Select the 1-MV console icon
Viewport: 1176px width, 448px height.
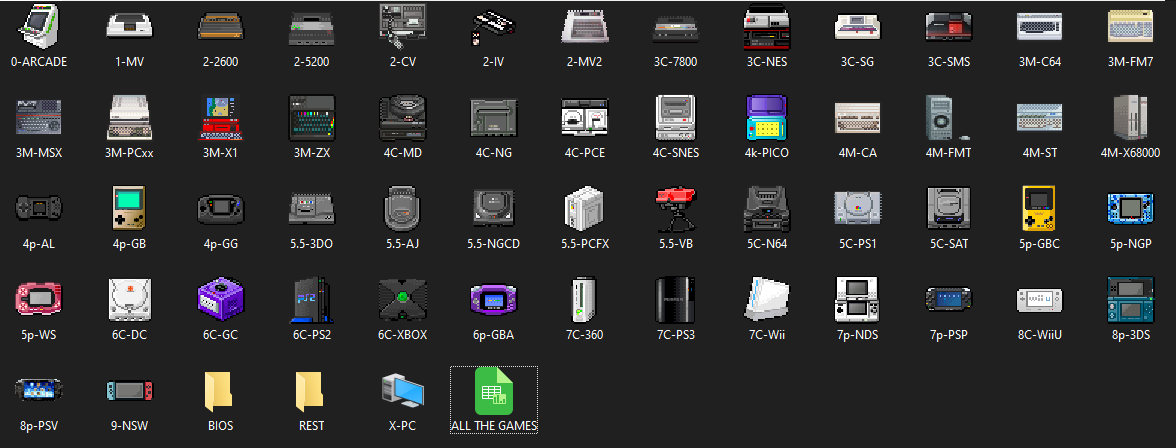point(130,26)
